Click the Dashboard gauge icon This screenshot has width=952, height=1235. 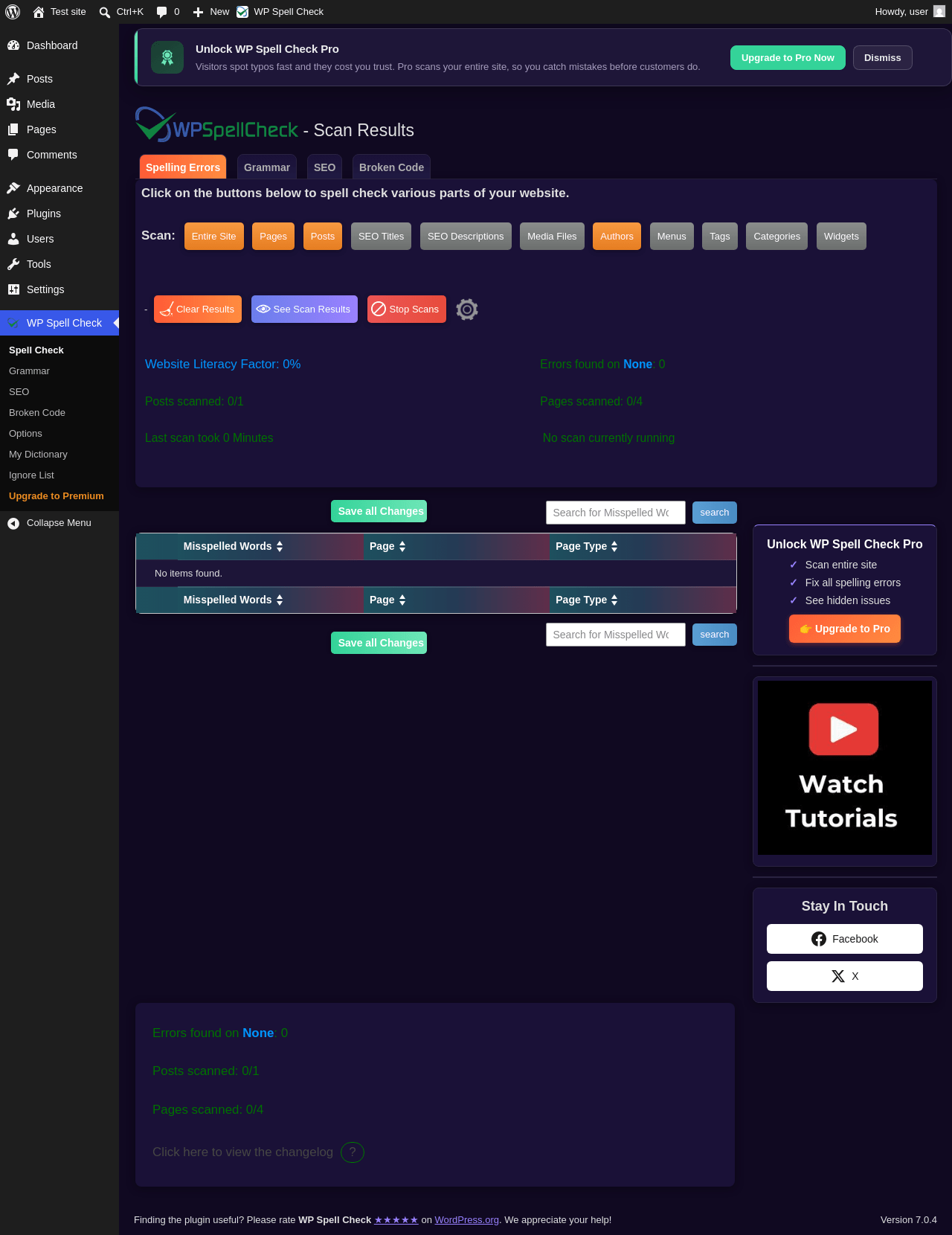[13, 45]
